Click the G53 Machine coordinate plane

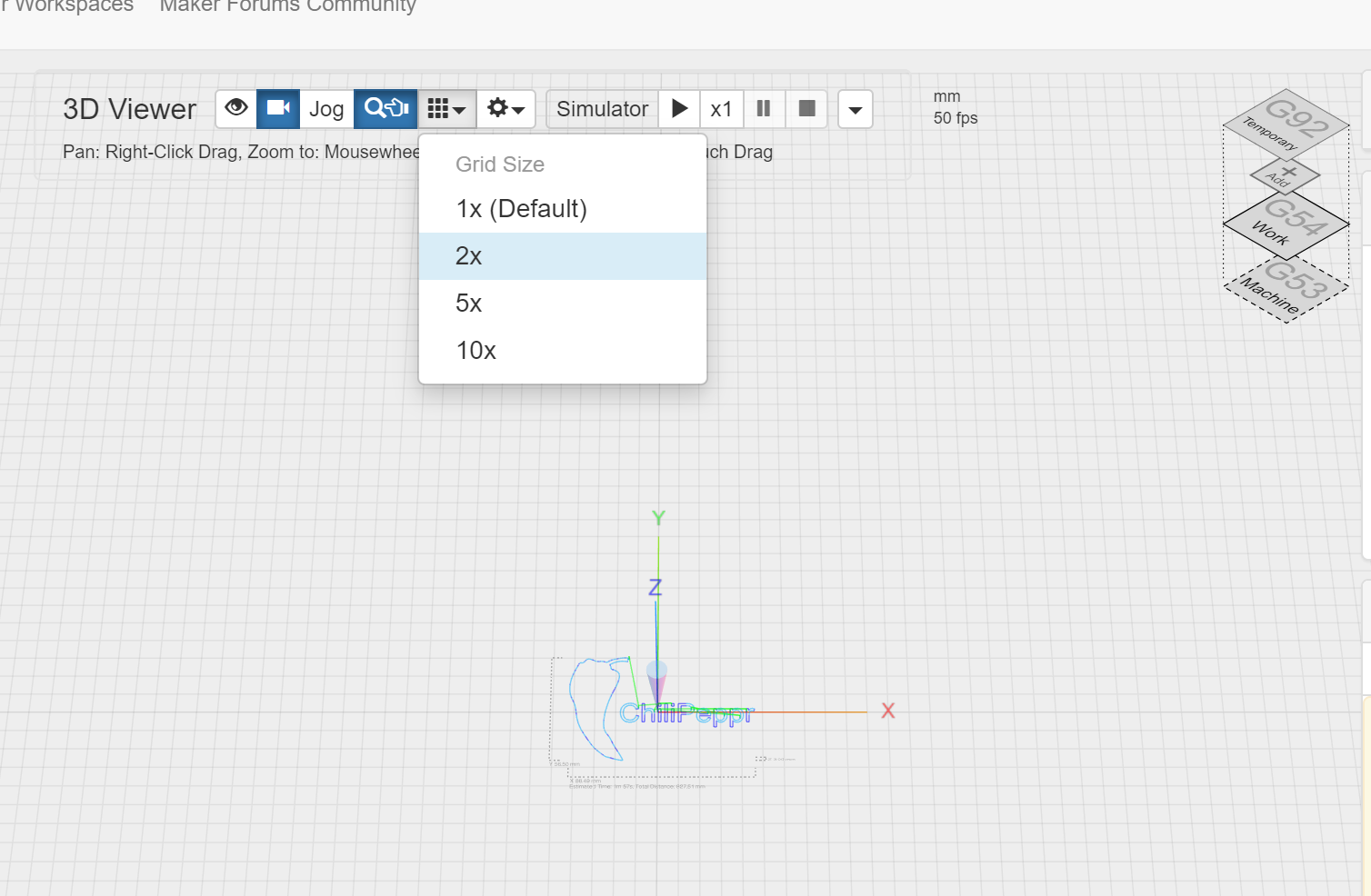[x=1286, y=287]
